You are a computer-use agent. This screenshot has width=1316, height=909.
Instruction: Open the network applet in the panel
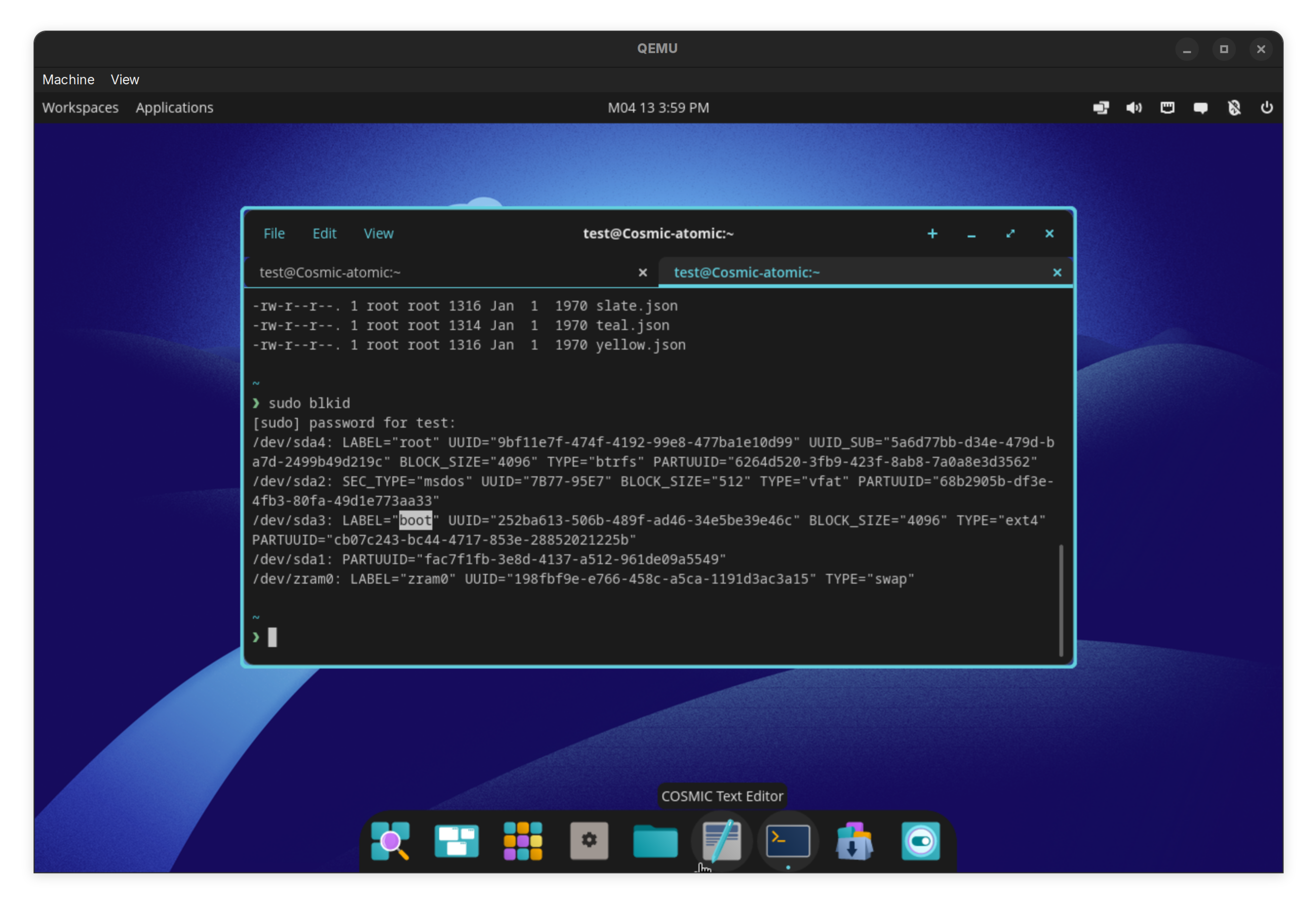(x=1167, y=108)
